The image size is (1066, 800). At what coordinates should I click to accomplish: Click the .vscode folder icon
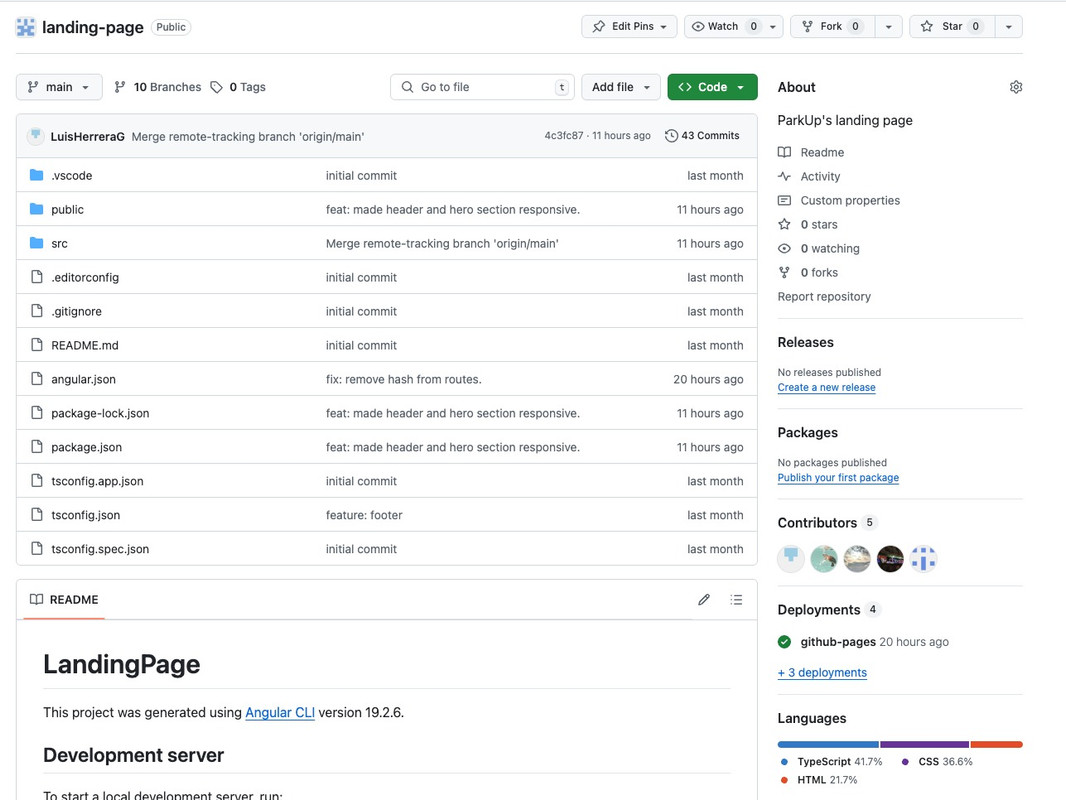[x=37, y=175]
